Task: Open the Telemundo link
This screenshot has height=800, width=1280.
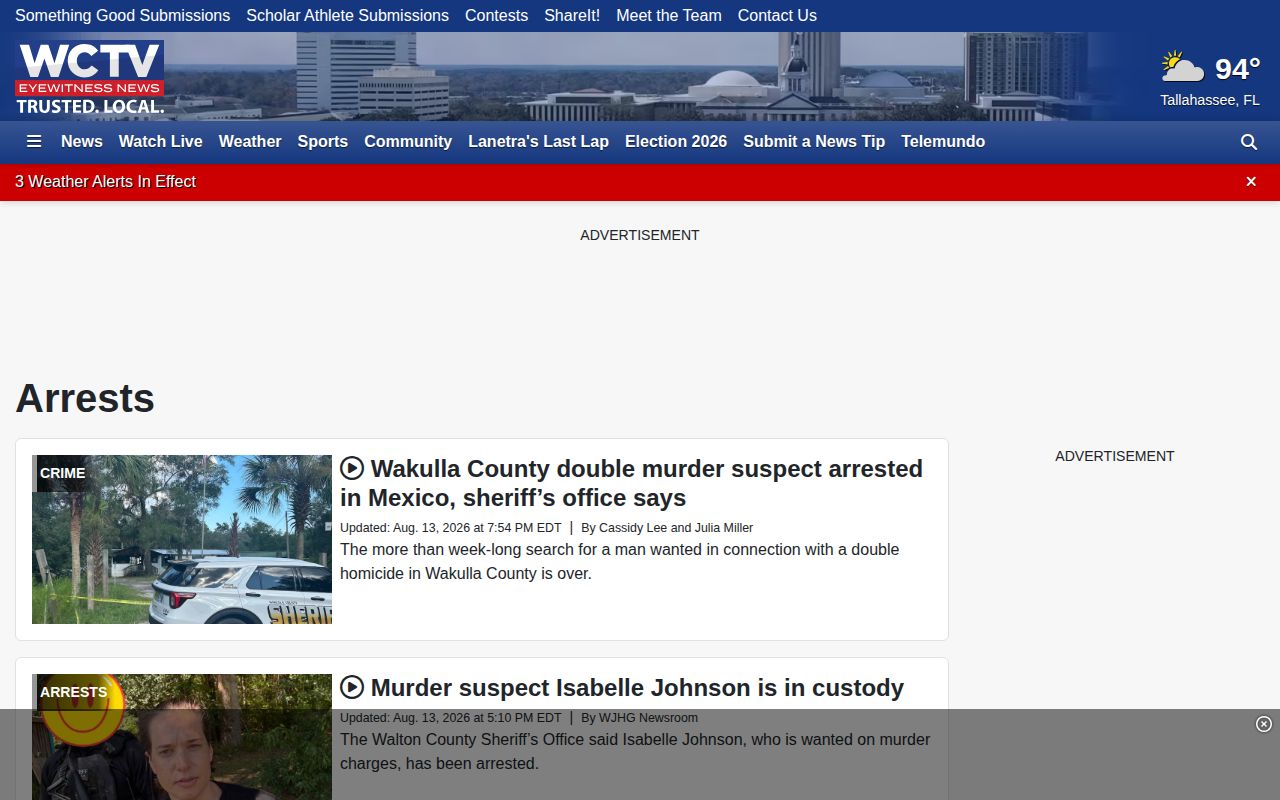Action: coord(943,142)
